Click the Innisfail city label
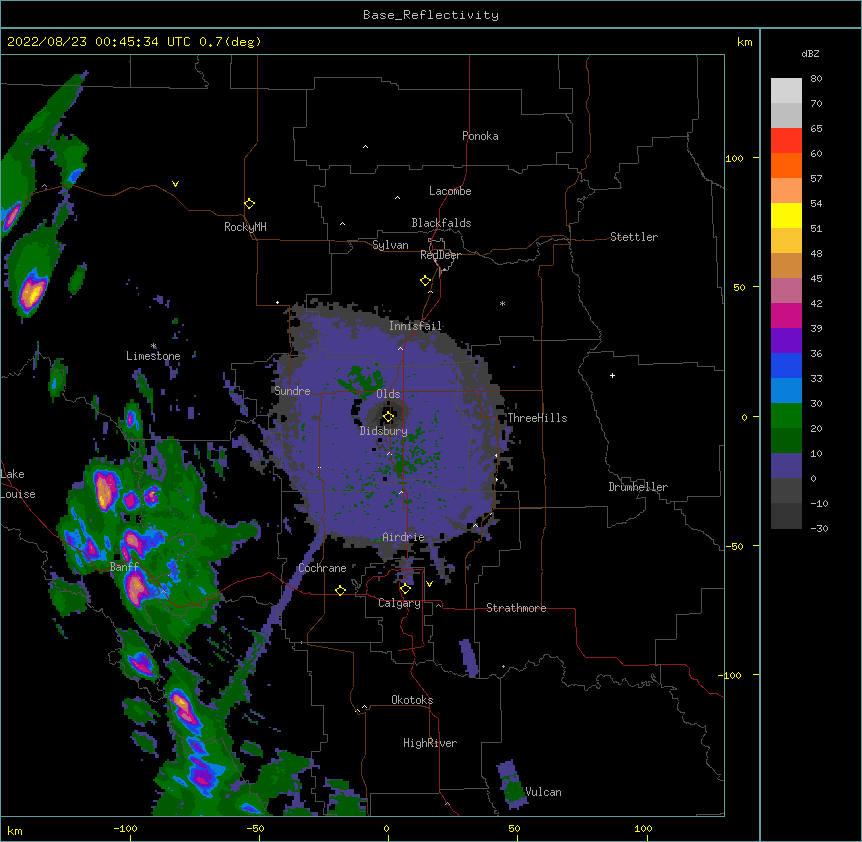 [x=415, y=326]
